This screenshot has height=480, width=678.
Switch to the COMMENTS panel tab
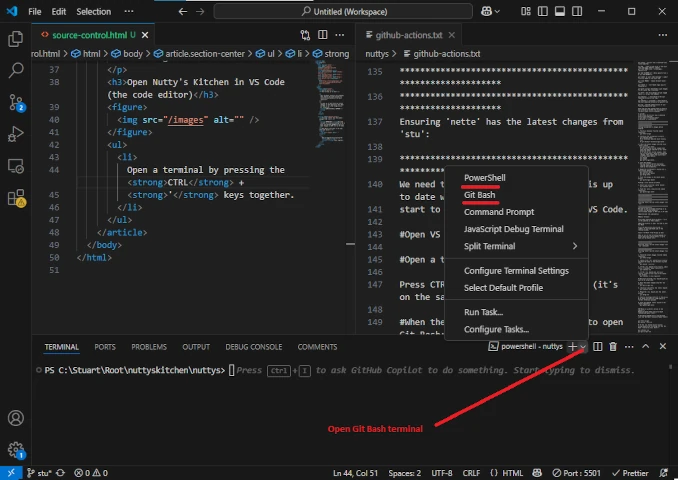tap(317, 347)
